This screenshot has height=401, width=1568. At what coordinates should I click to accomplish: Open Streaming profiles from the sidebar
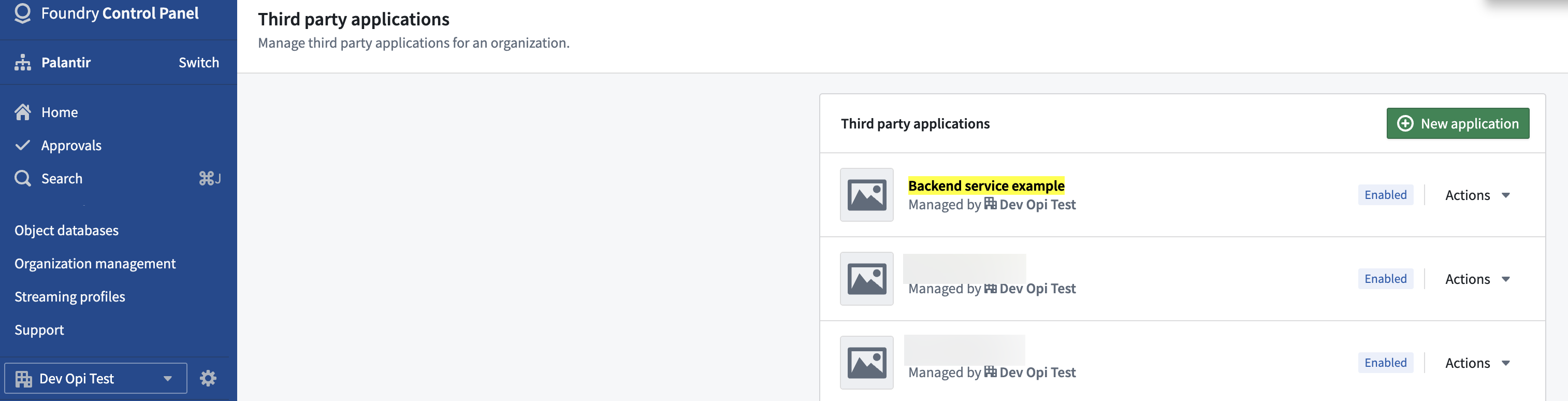coord(69,296)
